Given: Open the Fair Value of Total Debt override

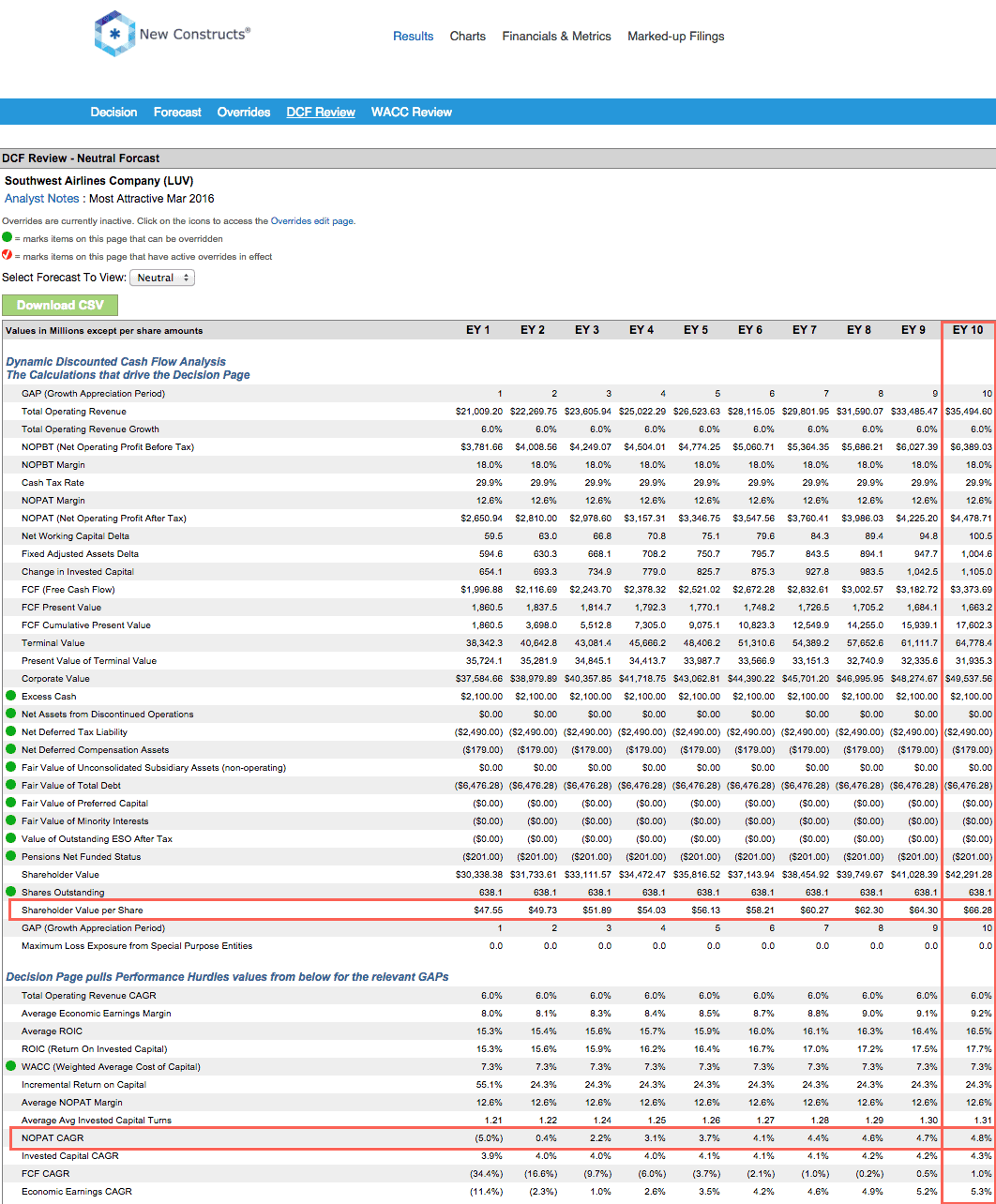Looking at the screenshot, I should [10, 785].
